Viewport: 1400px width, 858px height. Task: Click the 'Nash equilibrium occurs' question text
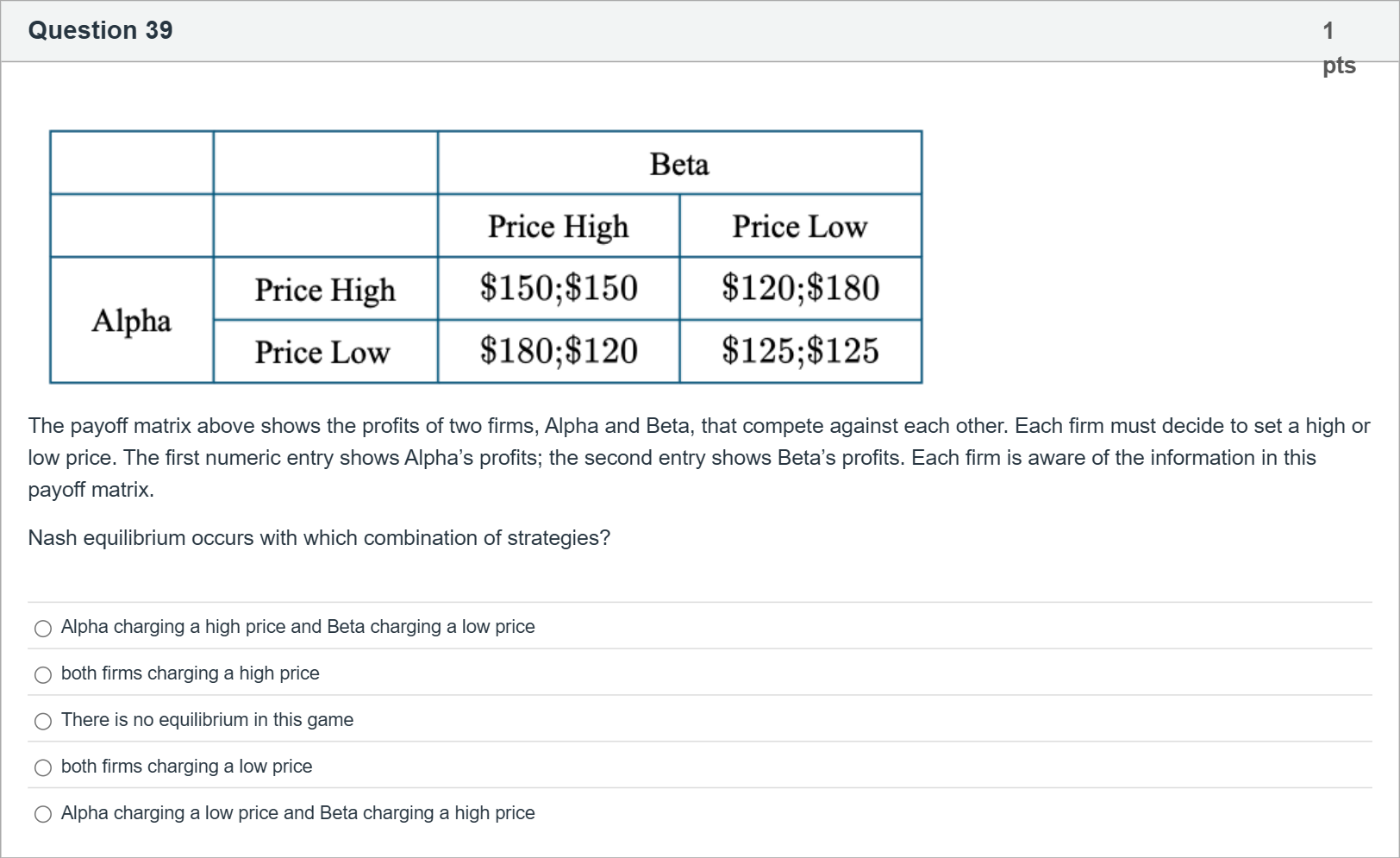[319, 538]
